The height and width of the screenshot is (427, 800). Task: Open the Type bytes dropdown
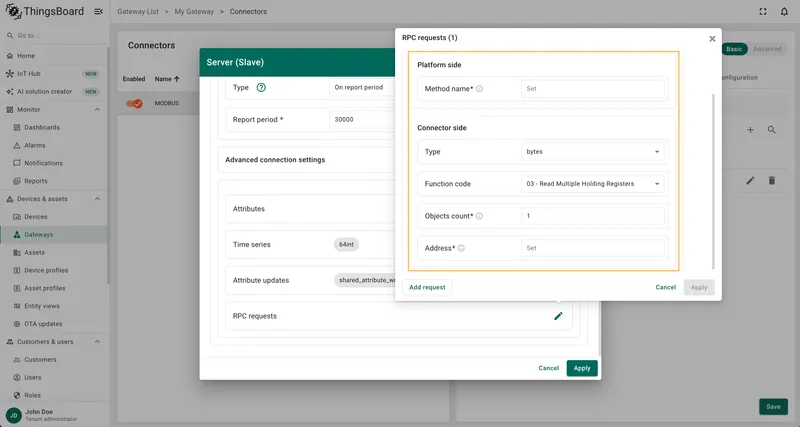[593, 152]
